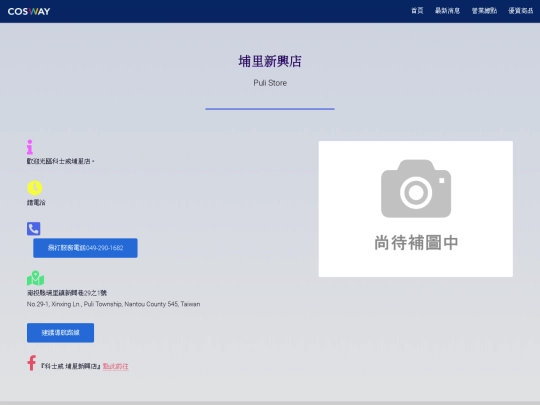Click the blue phone icon

click(33, 229)
